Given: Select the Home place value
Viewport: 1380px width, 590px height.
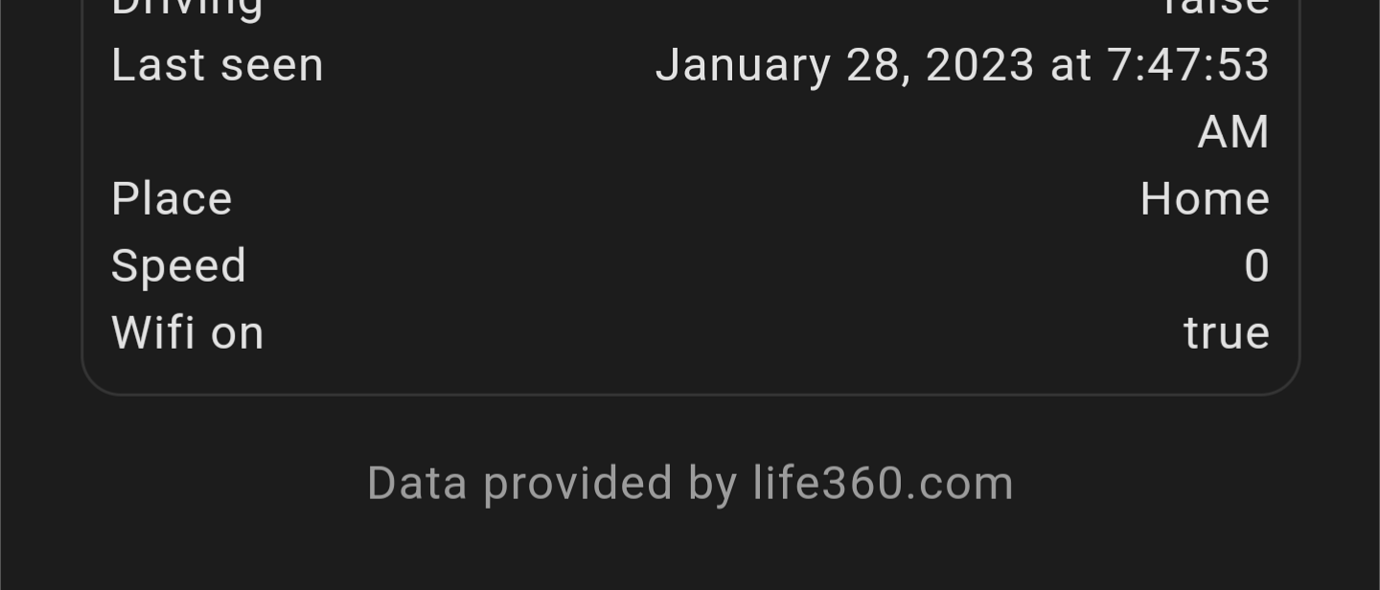Looking at the screenshot, I should (1206, 198).
